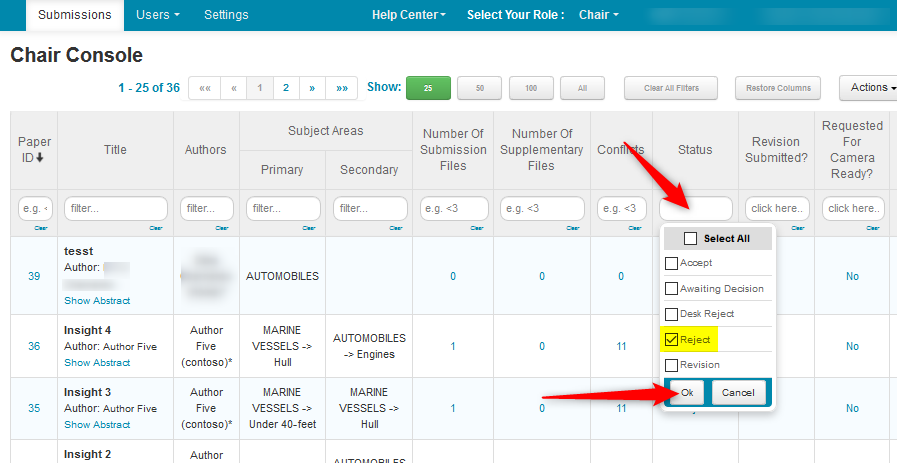Open the Chair role selector
The width and height of the screenshot is (897, 463).
[x=598, y=15]
